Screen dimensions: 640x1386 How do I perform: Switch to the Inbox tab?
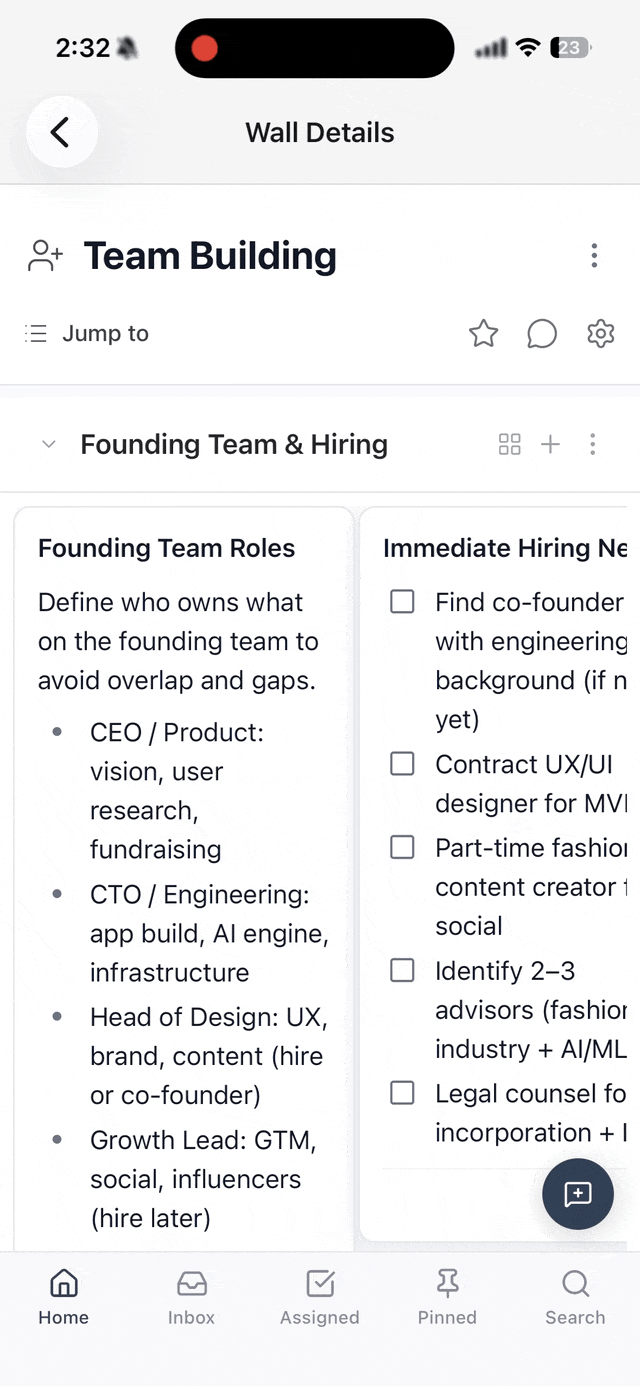pos(191,1296)
